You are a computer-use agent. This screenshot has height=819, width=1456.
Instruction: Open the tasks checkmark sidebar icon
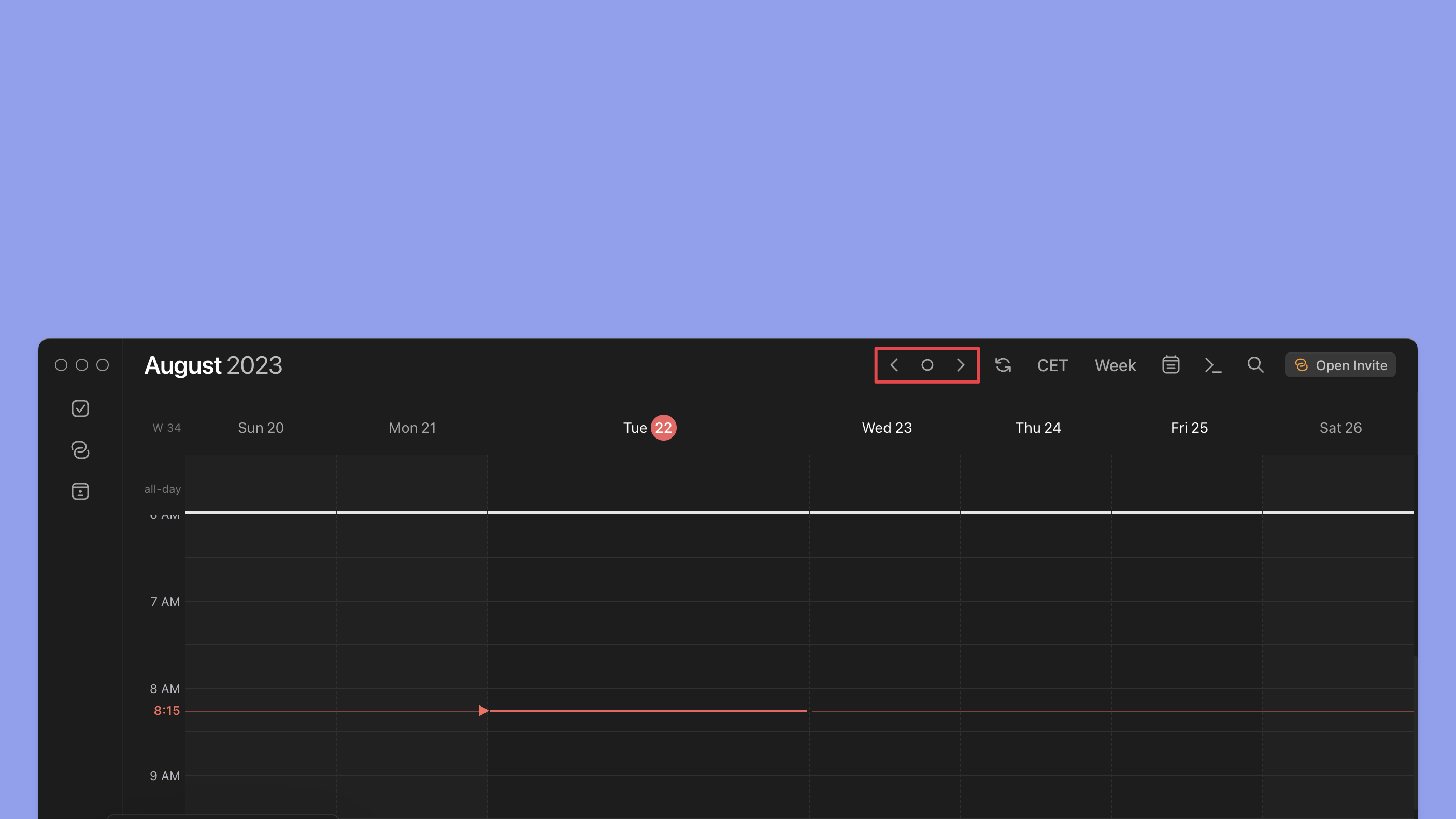click(x=80, y=408)
